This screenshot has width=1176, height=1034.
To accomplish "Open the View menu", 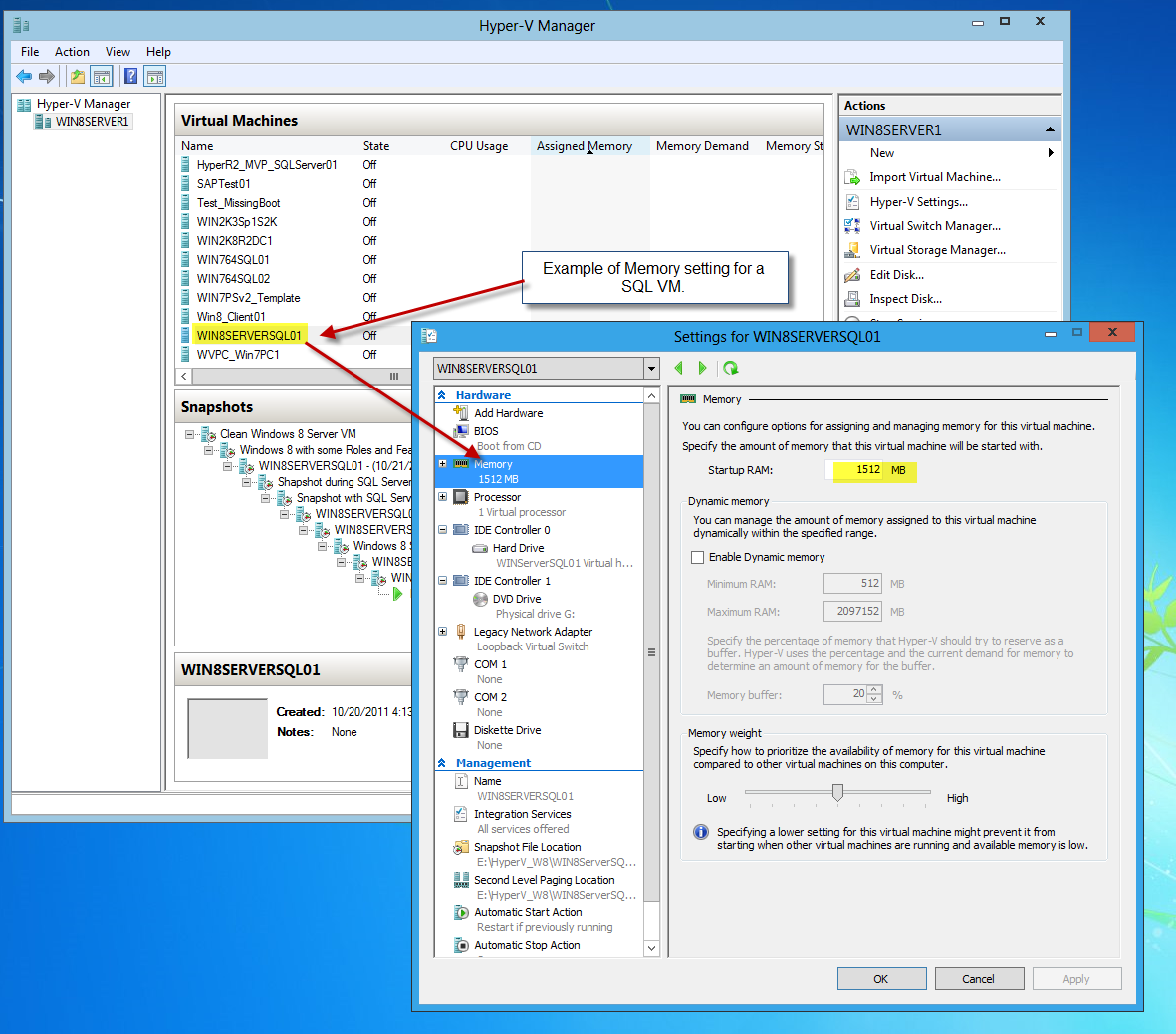I will click(118, 52).
